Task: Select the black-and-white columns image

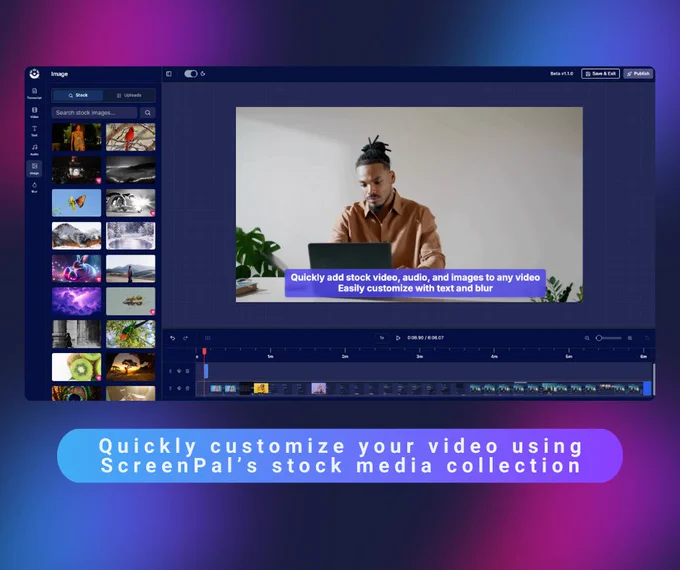Action: [76, 334]
